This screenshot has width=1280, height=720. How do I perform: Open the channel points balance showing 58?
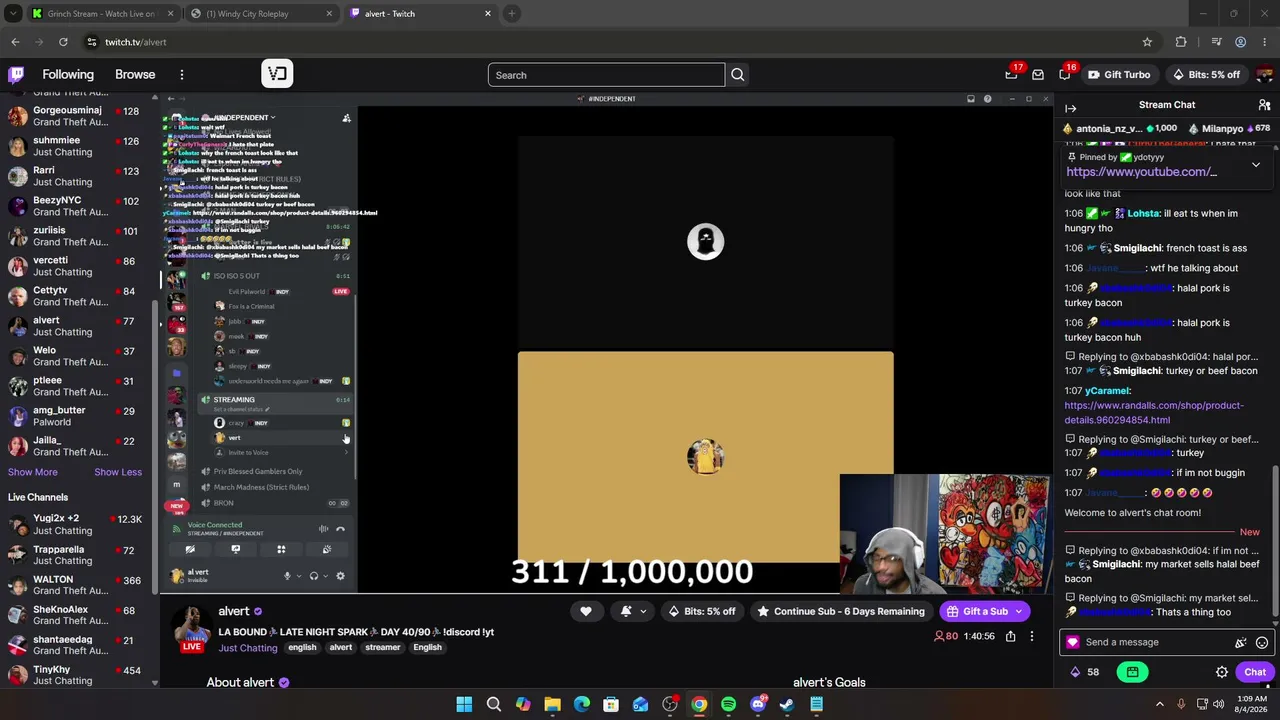click(1085, 672)
